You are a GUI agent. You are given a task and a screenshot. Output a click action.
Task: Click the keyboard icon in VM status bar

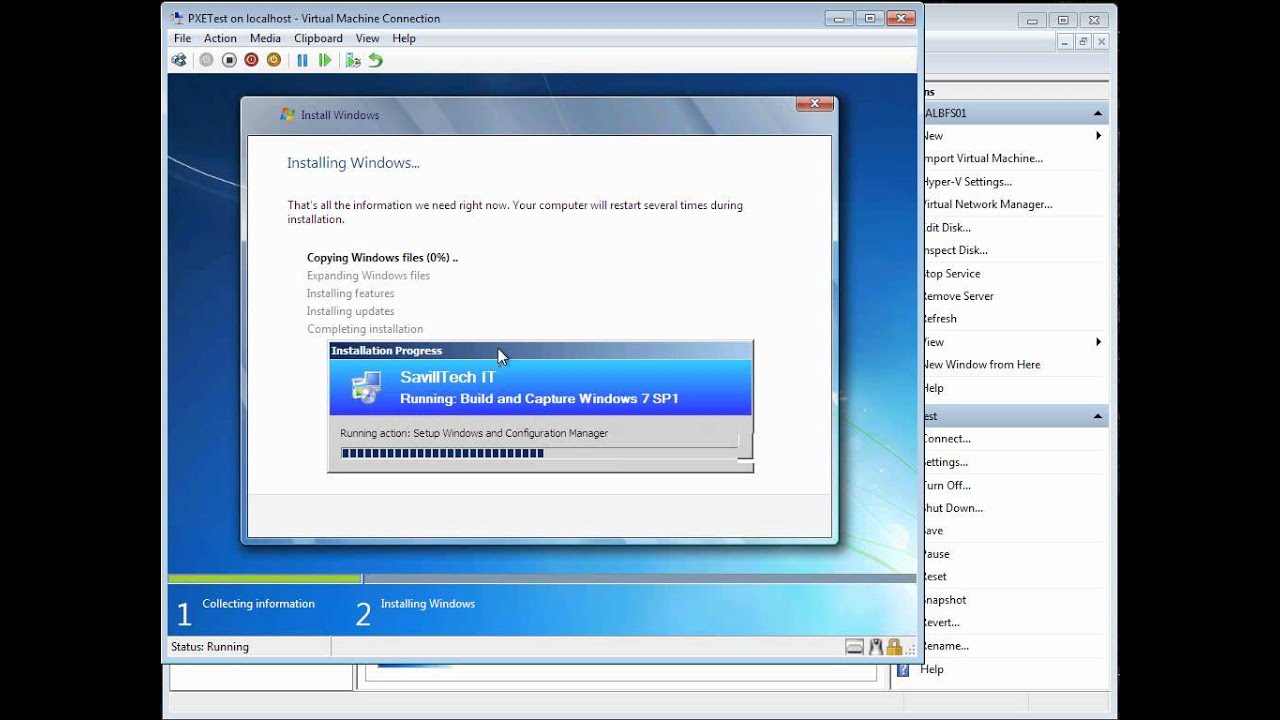854,647
